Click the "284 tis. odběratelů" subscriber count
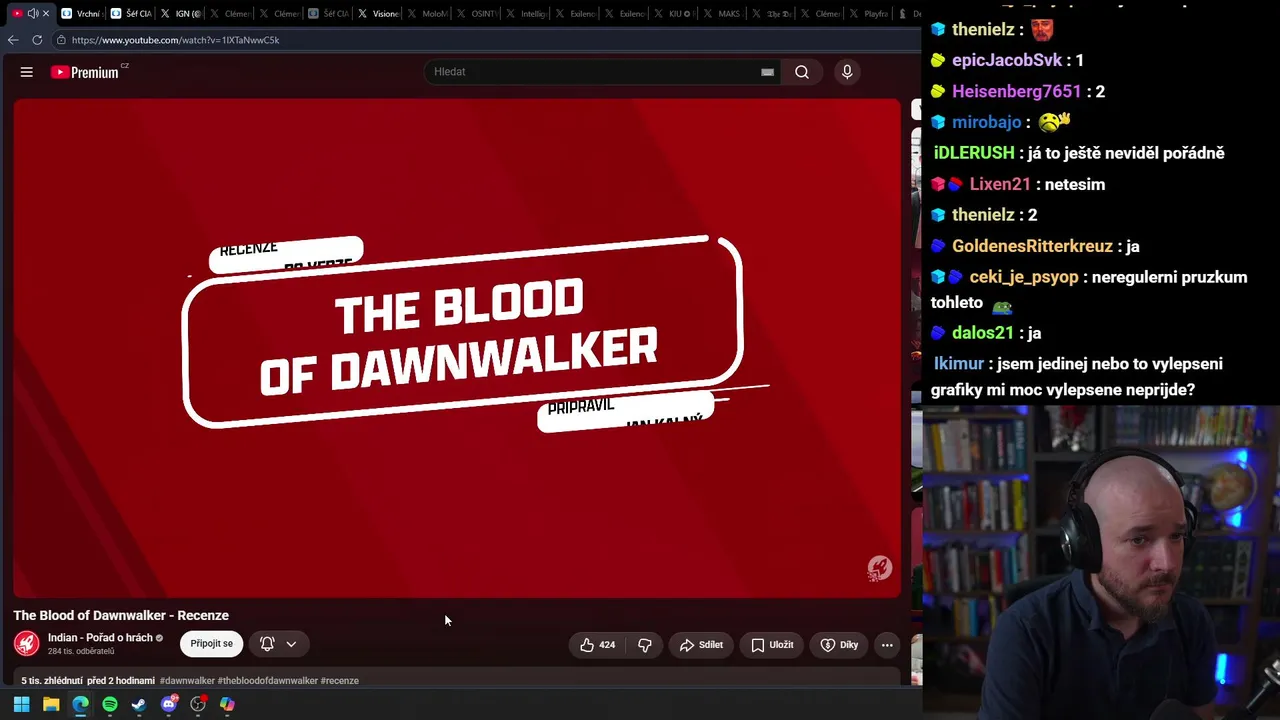 tap(81, 652)
